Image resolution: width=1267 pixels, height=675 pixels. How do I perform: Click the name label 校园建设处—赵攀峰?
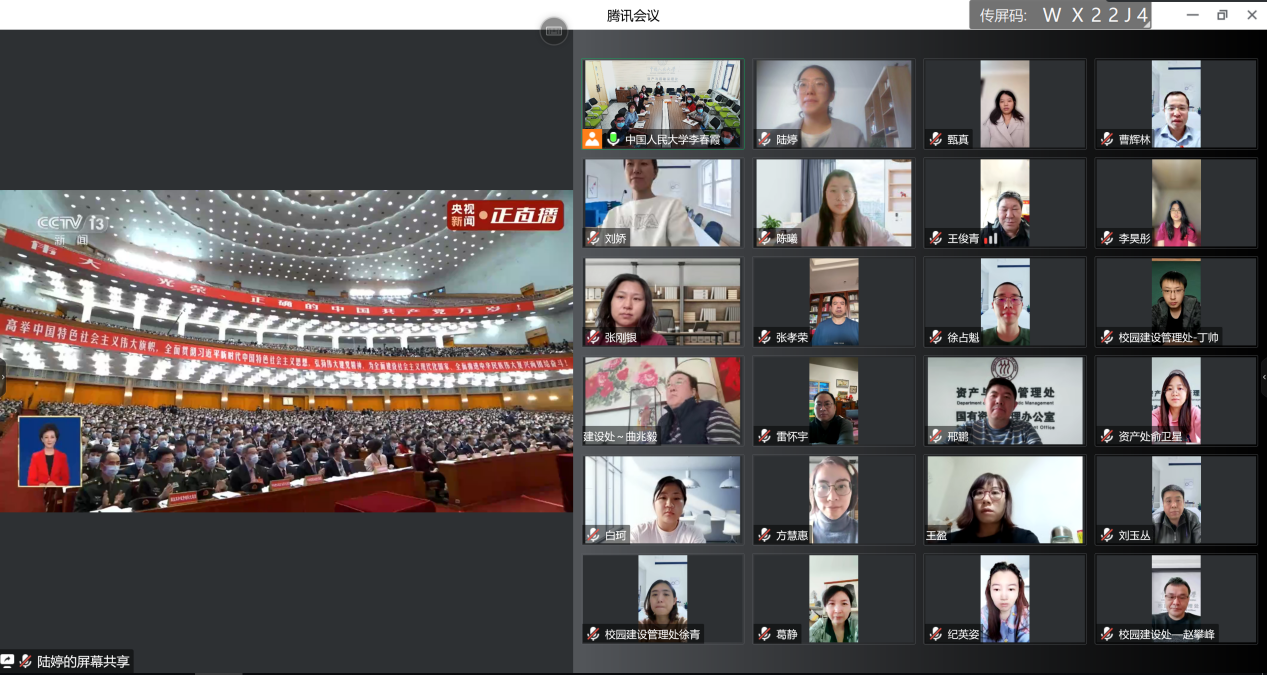tap(1167, 635)
